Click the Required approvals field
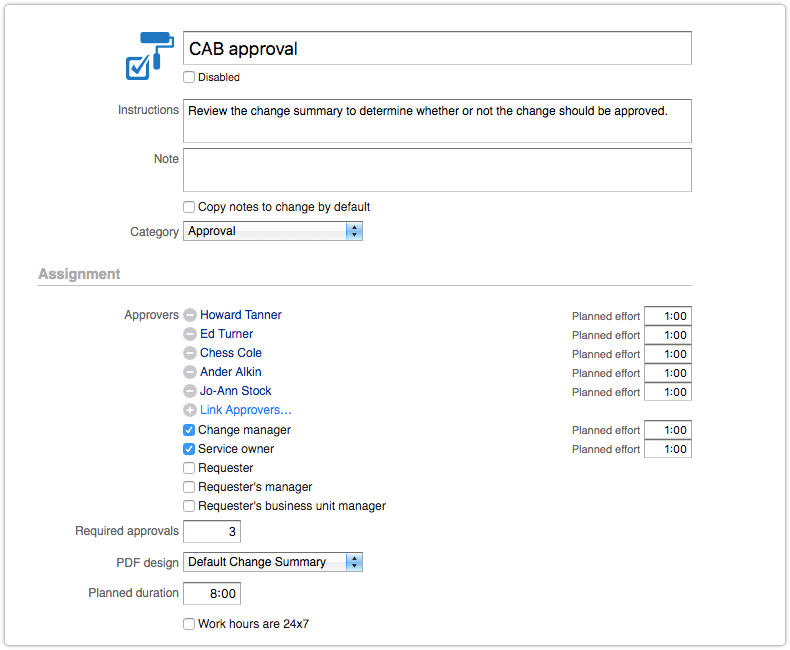Viewport: 790px width, 650px height. point(212,532)
